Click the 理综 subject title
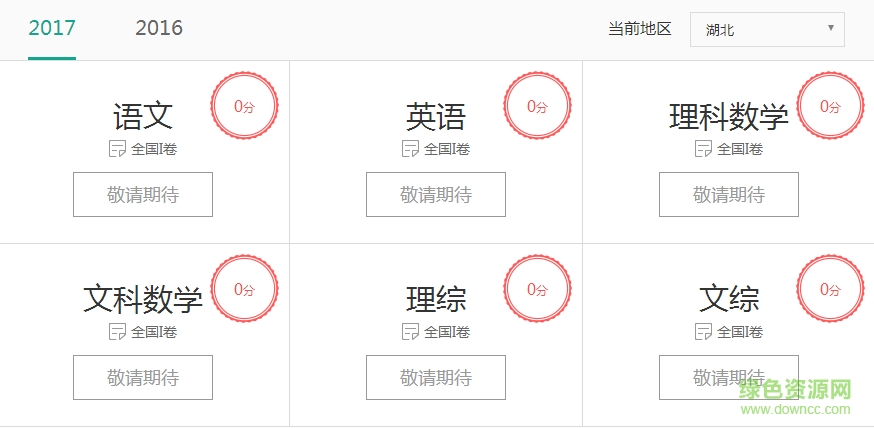 point(436,299)
